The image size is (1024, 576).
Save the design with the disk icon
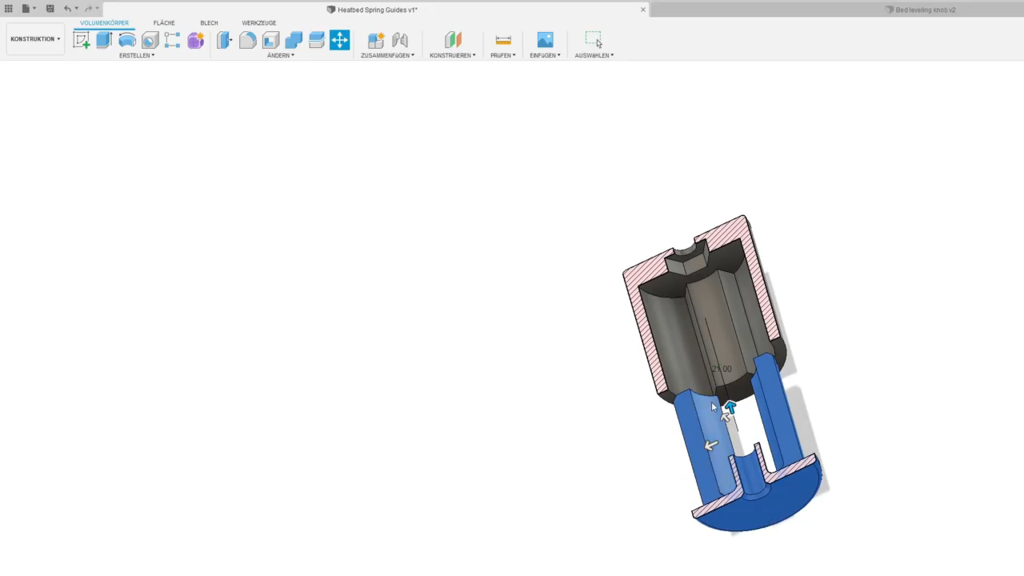(x=50, y=8)
